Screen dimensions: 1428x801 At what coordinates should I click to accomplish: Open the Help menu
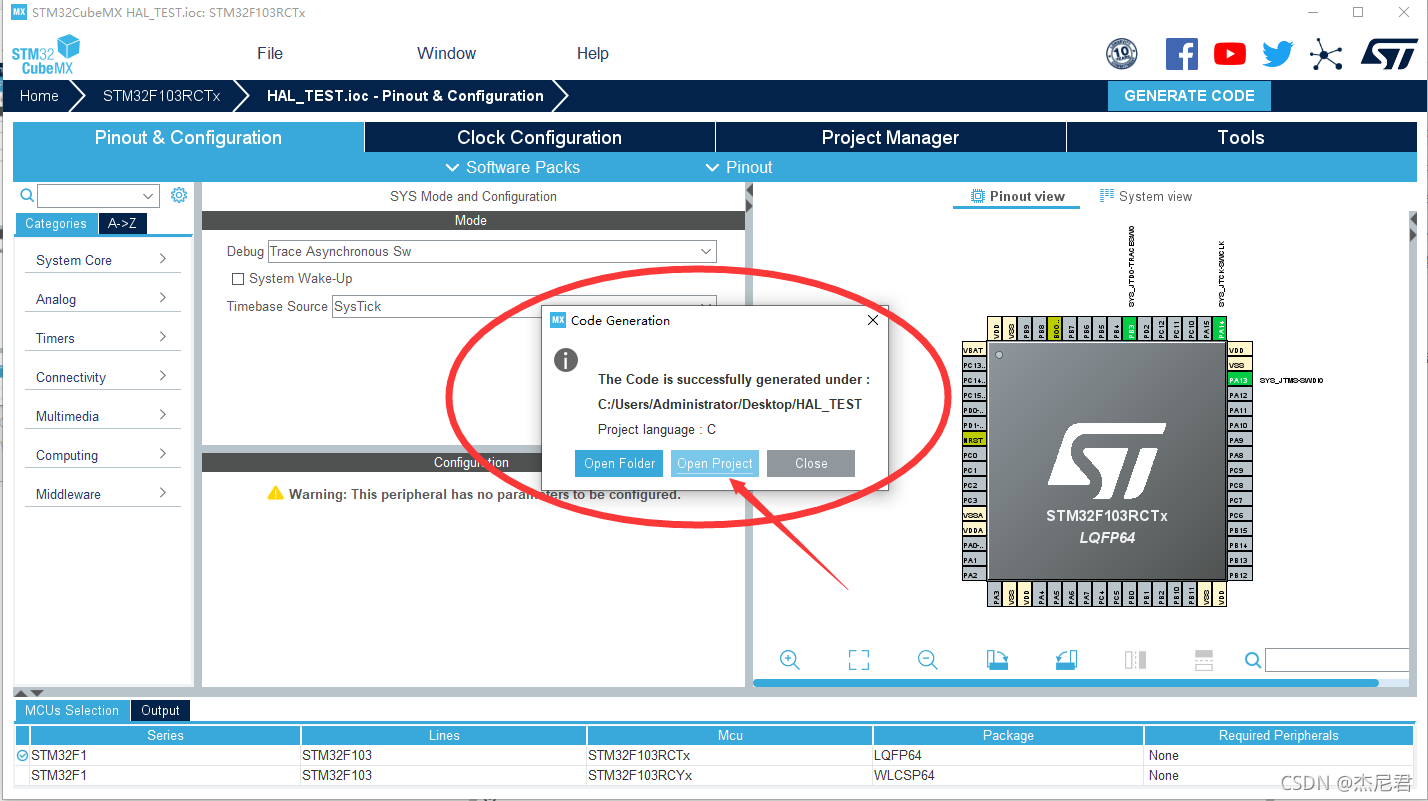[593, 54]
